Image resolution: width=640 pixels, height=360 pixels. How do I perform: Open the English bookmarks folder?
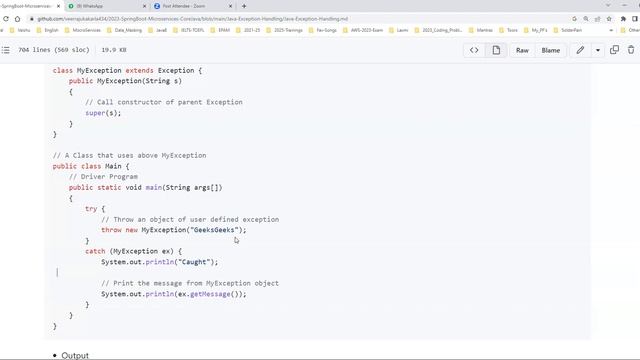pos(47,30)
